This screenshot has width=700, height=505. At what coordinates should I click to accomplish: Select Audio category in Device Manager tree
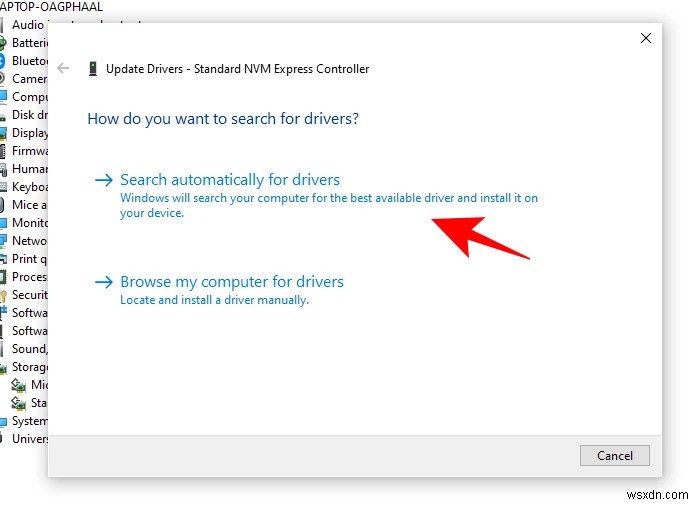click(28, 25)
